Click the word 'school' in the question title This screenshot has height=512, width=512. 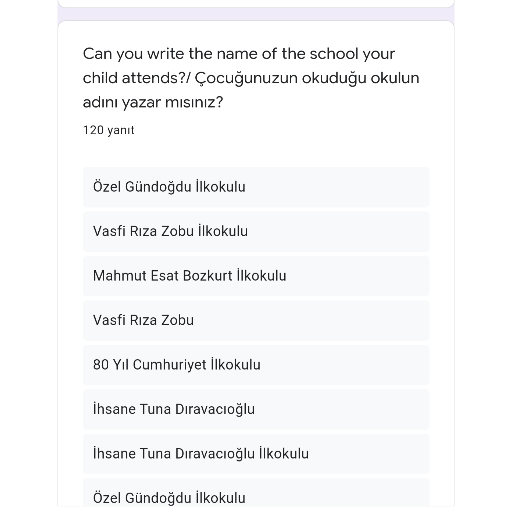pos(334,54)
